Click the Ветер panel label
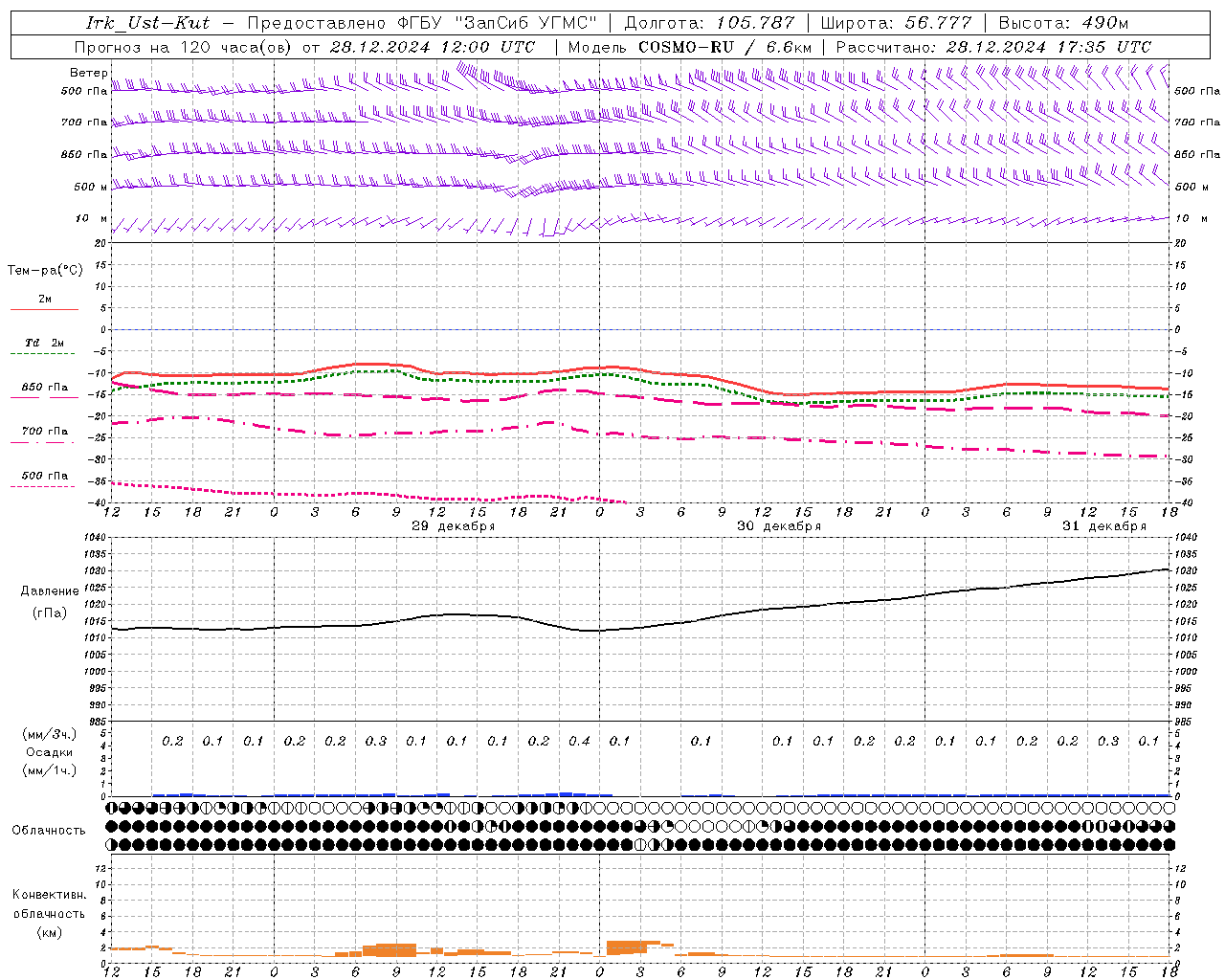1225x980 pixels. pyautogui.click(x=89, y=73)
